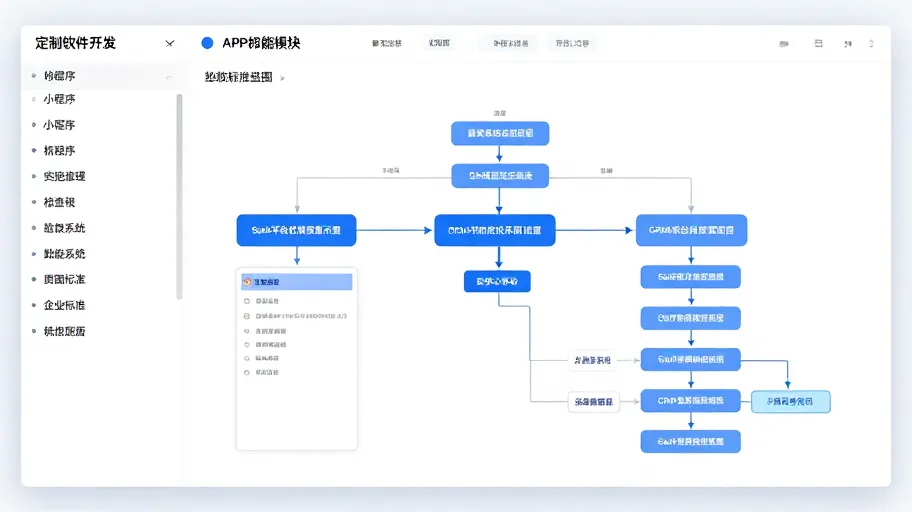The height and width of the screenshot is (512, 912).
Task: Select the small dark blue node under the center node
Action: pos(497,282)
